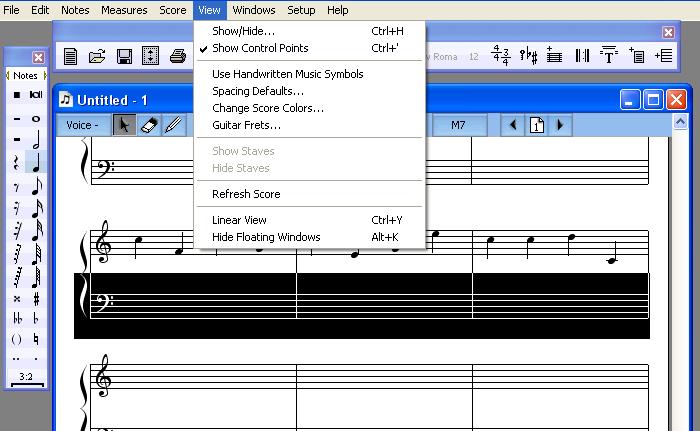The height and width of the screenshot is (431, 700).
Task: Click the Save floppy disk icon
Action: (124, 57)
